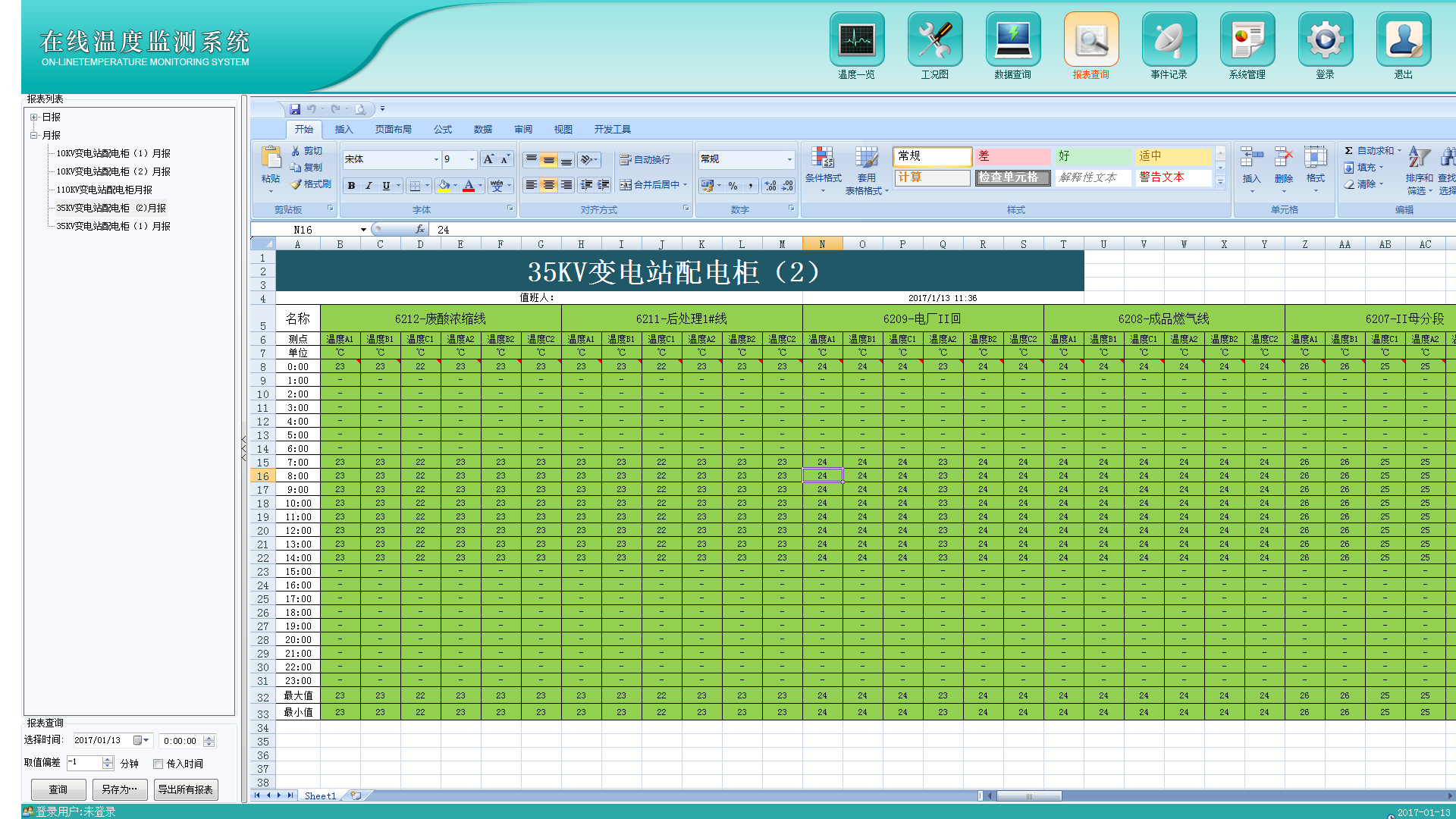Screen dimensions: 1456x819
Task: Click the undo arrow in quick access toolbar
Action: click(311, 109)
